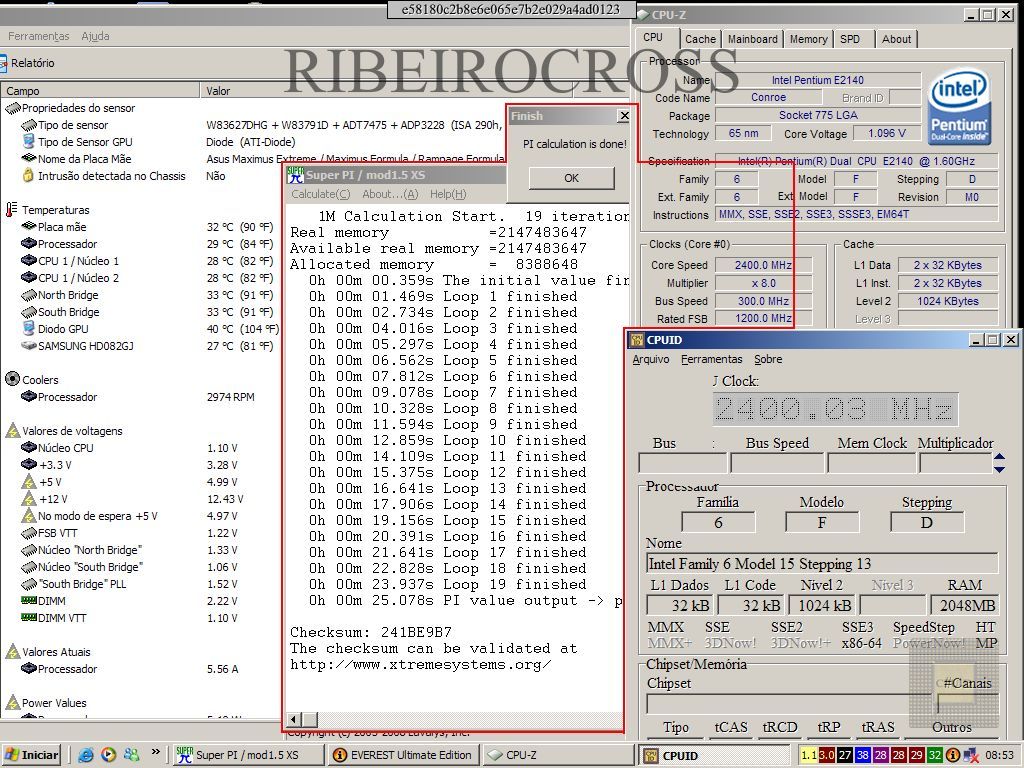Click the Power Values warning icon
Viewport: 1024px width, 768px height.
pos(12,703)
